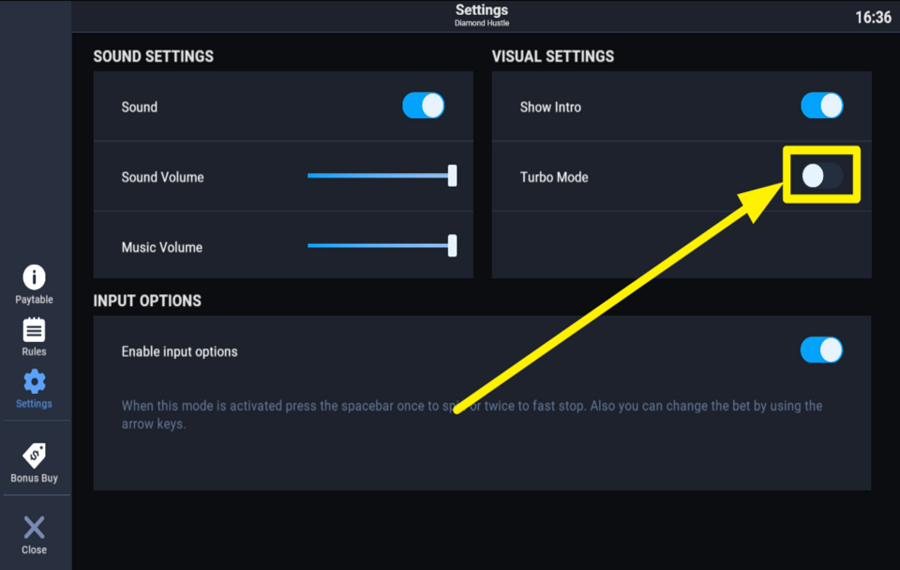The image size is (900, 570).
Task: Close the settings with the X icon
Action: pyautogui.click(x=34, y=528)
